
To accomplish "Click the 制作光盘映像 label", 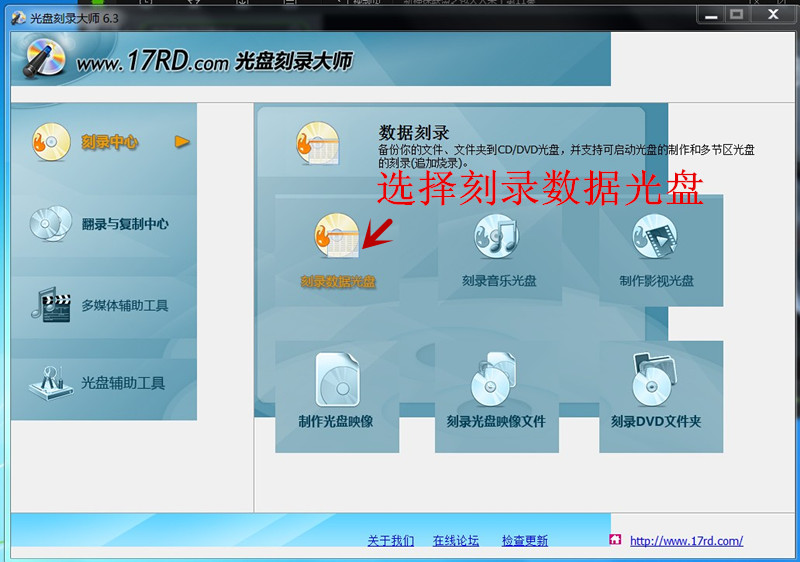I will (x=336, y=421).
